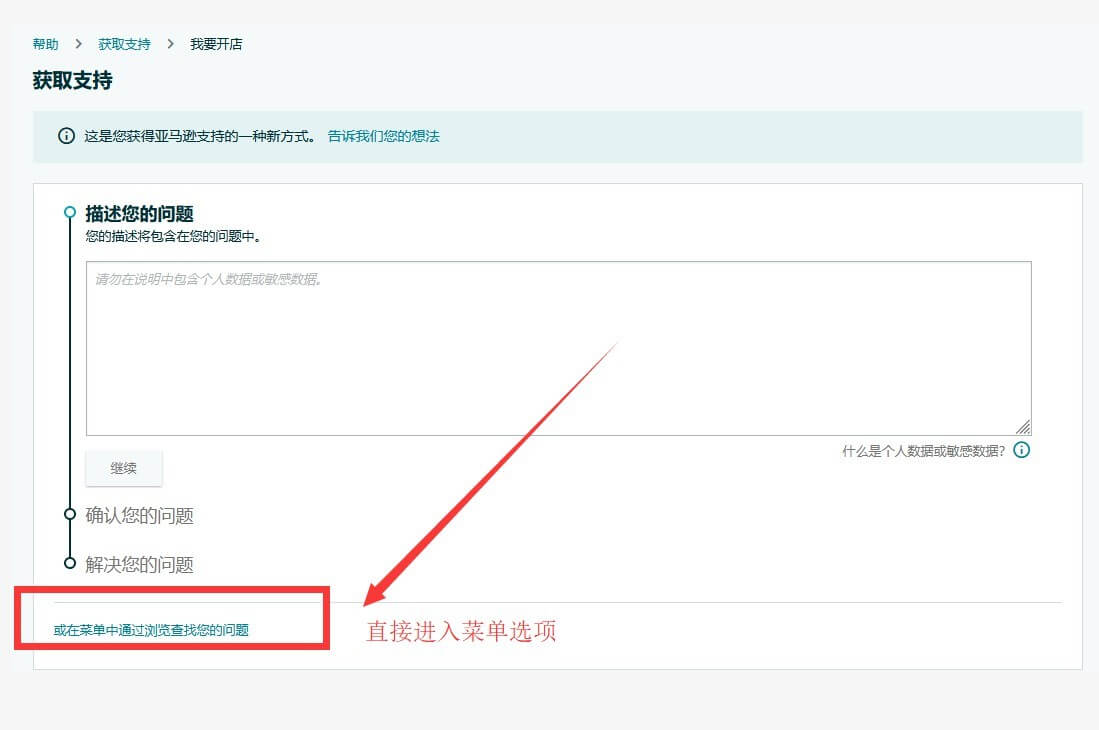
Task: Click the 描述您的问题 step circle marker
Action: pos(70,212)
